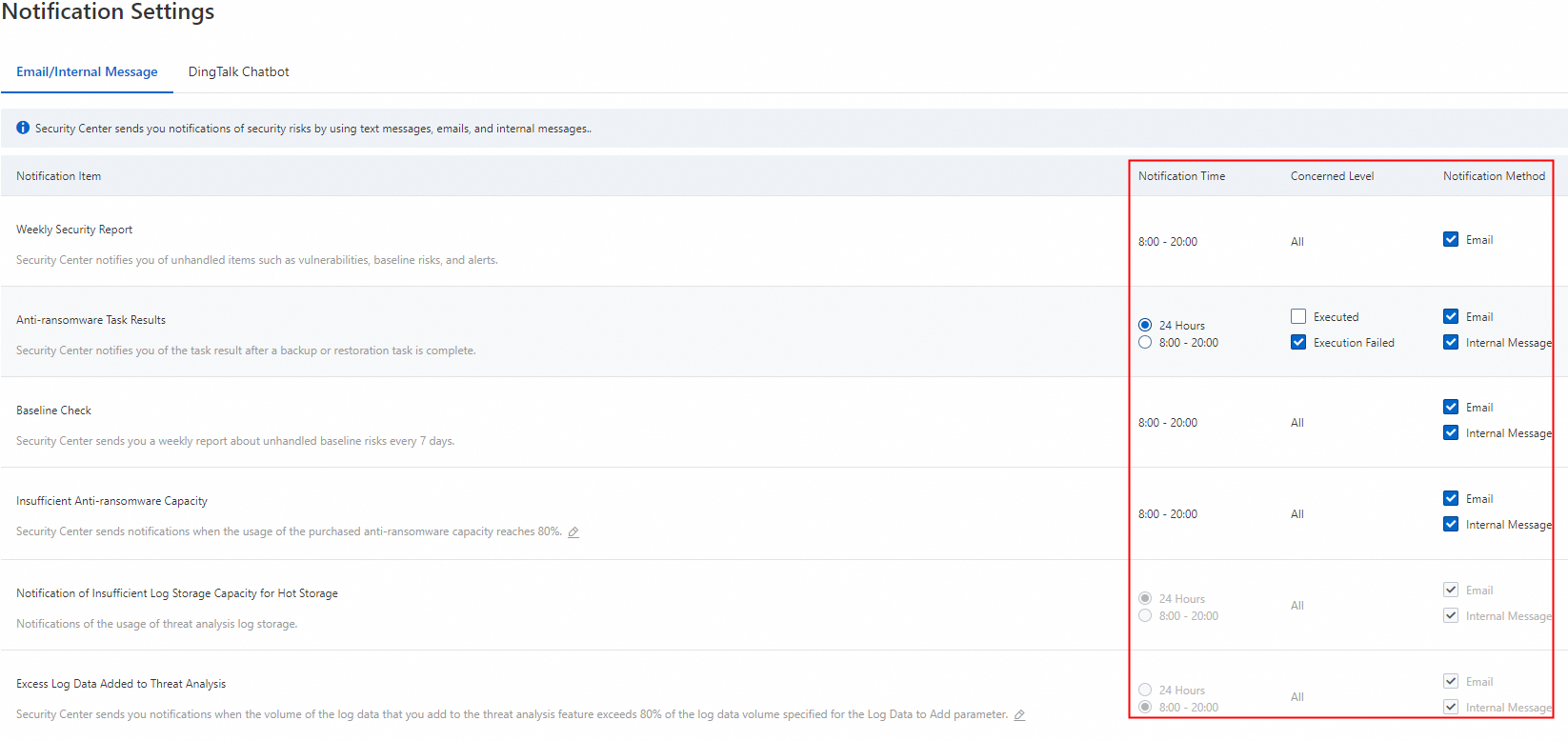The width and height of the screenshot is (1568, 741).
Task: Uncheck Email for Insufficient Anti-ransomware Capacity
Action: click(1451, 498)
